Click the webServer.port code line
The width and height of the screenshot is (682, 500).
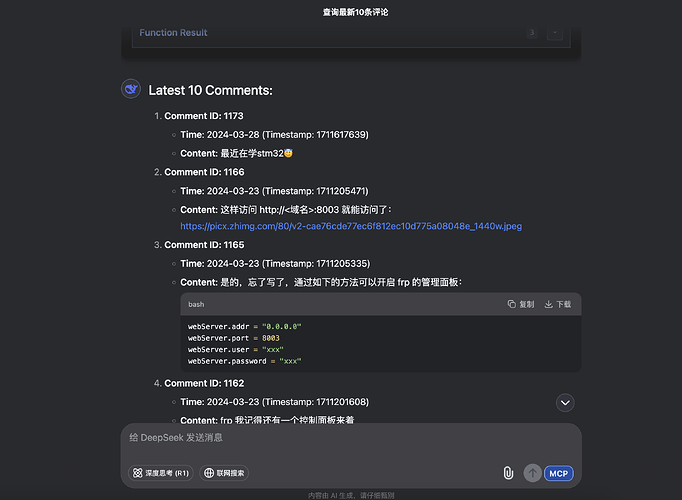(x=234, y=338)
